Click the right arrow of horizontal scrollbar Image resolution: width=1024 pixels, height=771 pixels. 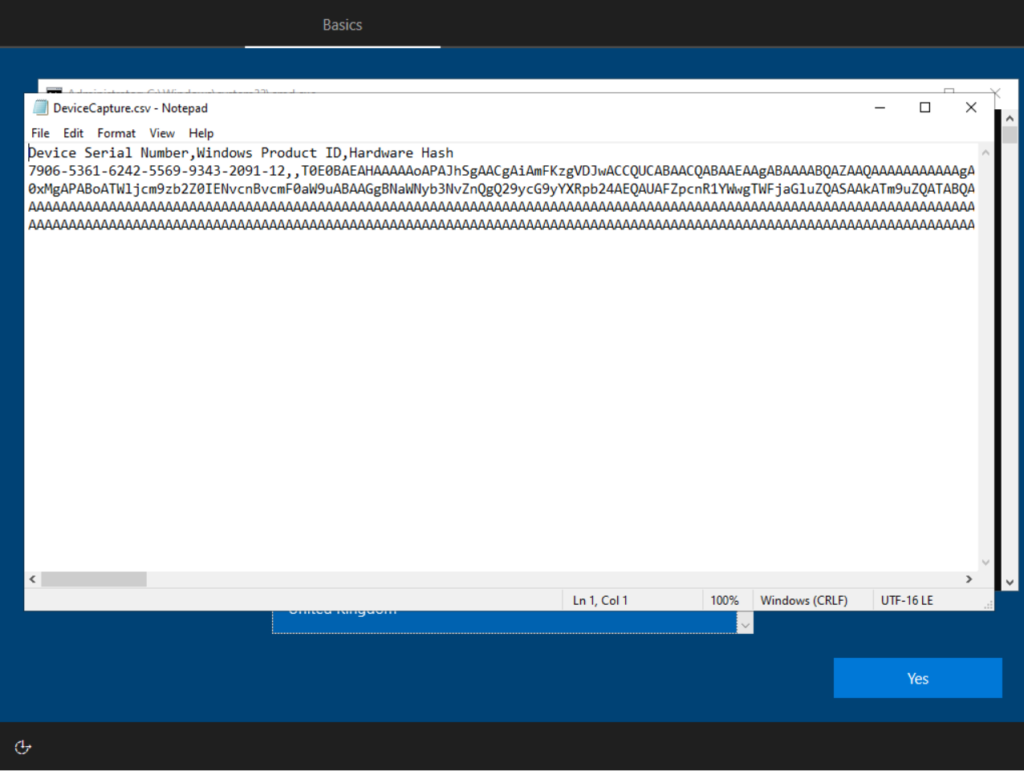point(967,578)
